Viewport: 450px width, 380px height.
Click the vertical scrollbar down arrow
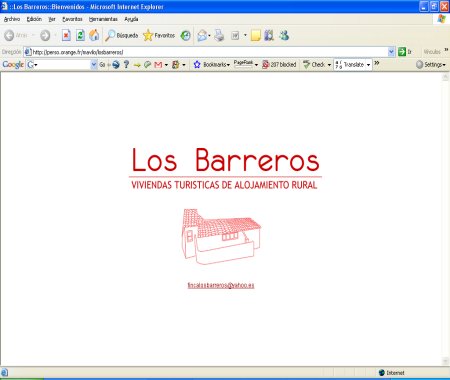[x=445, y=361]
